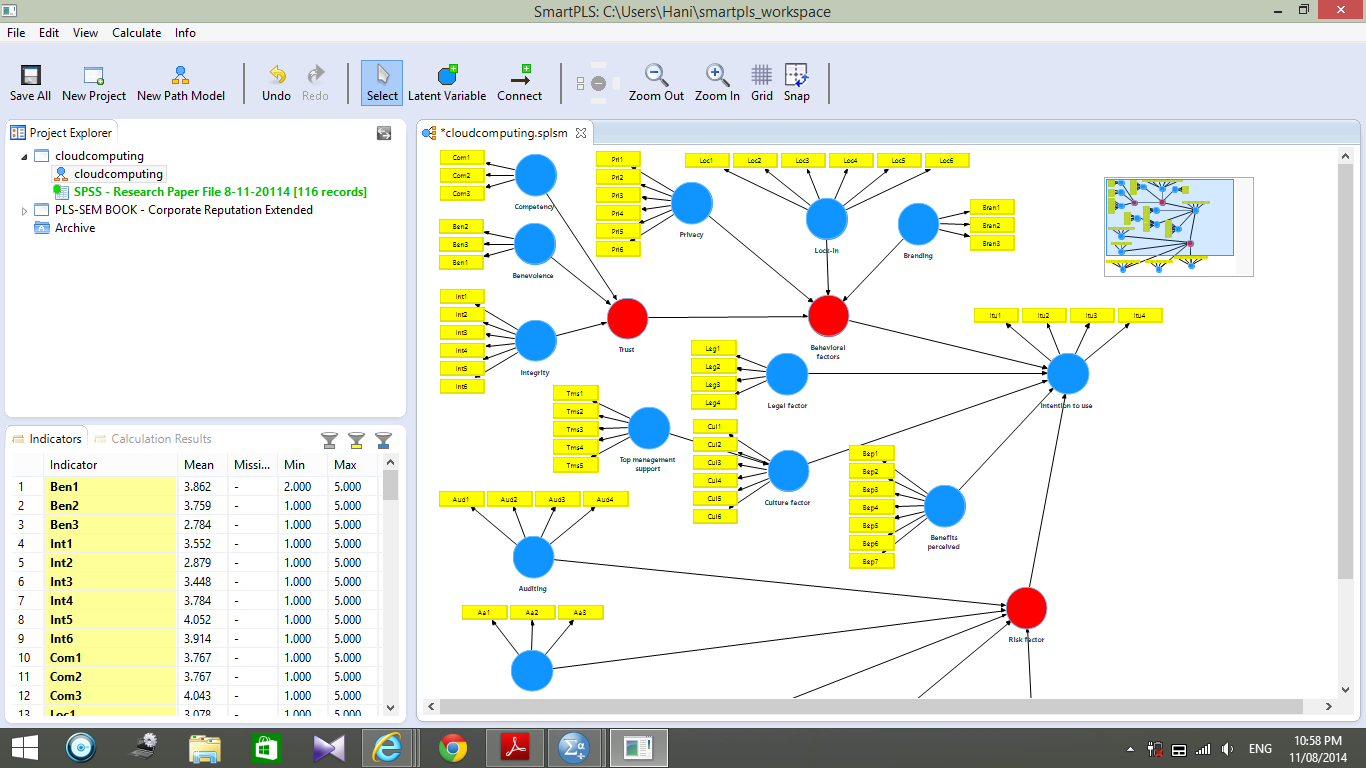Click the Max column header
Screen dimensions: 1366x768
click(353, 465)
